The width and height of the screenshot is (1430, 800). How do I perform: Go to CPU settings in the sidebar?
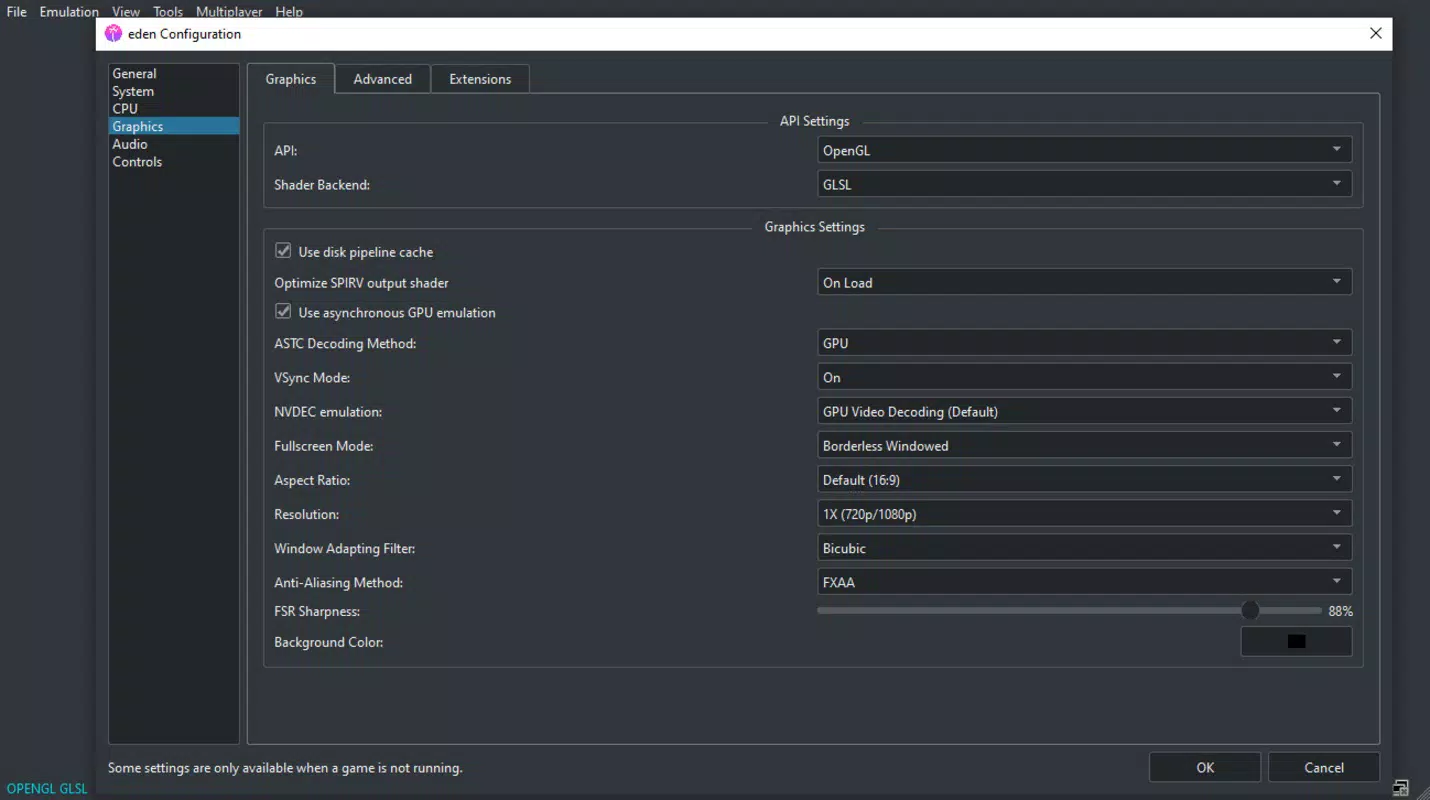174,108
